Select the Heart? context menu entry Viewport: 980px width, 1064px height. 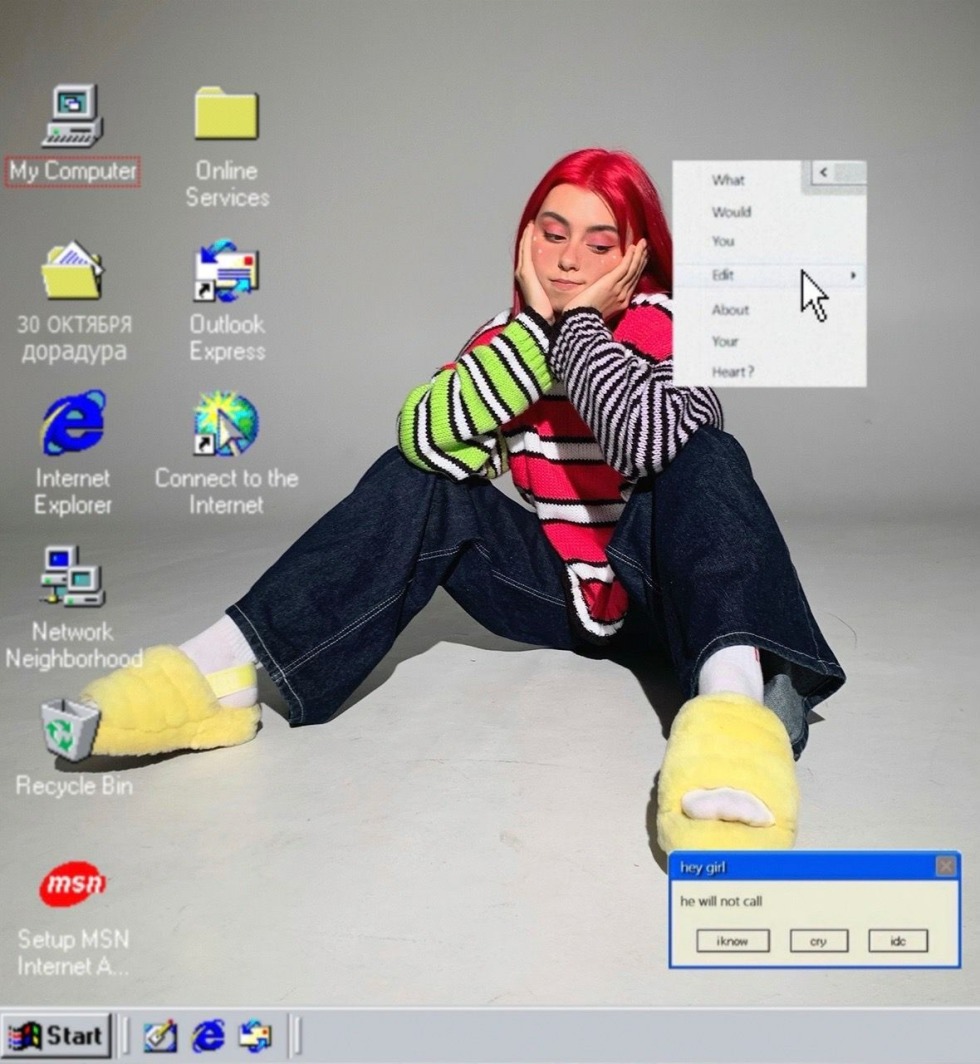732,372
